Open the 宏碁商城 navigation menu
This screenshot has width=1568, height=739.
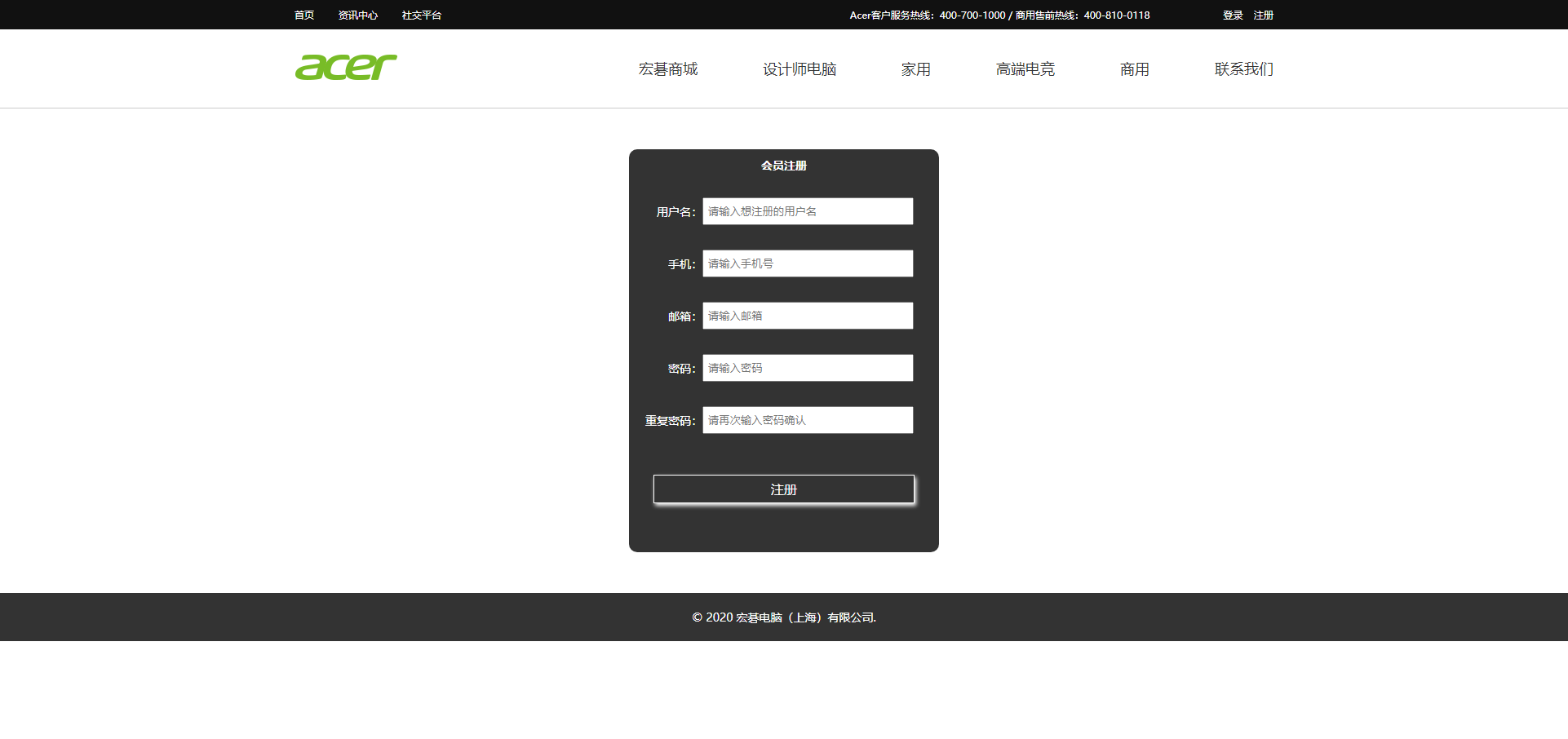tap(668, 69)
